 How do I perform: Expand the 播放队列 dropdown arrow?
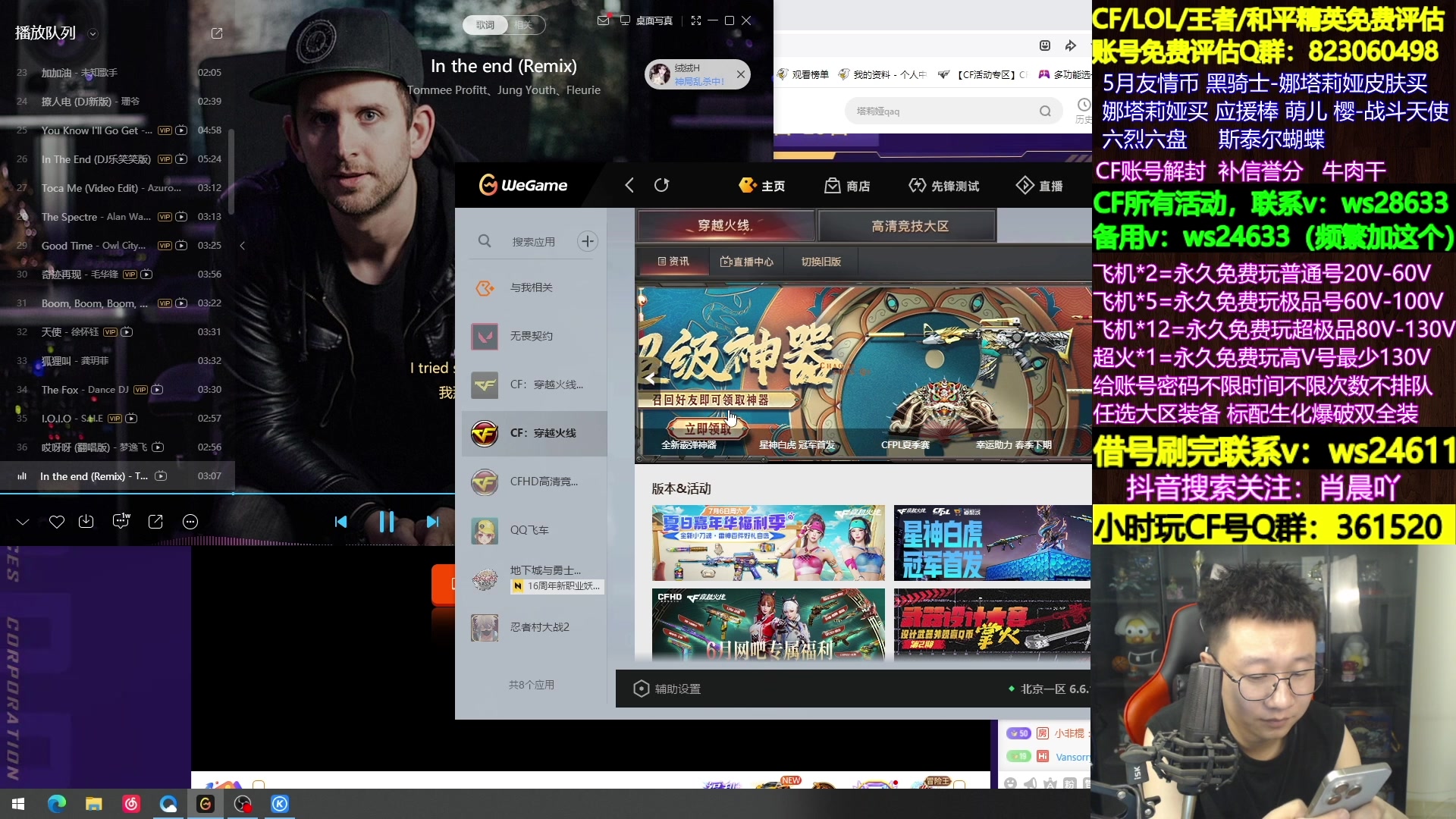point(93,33)
